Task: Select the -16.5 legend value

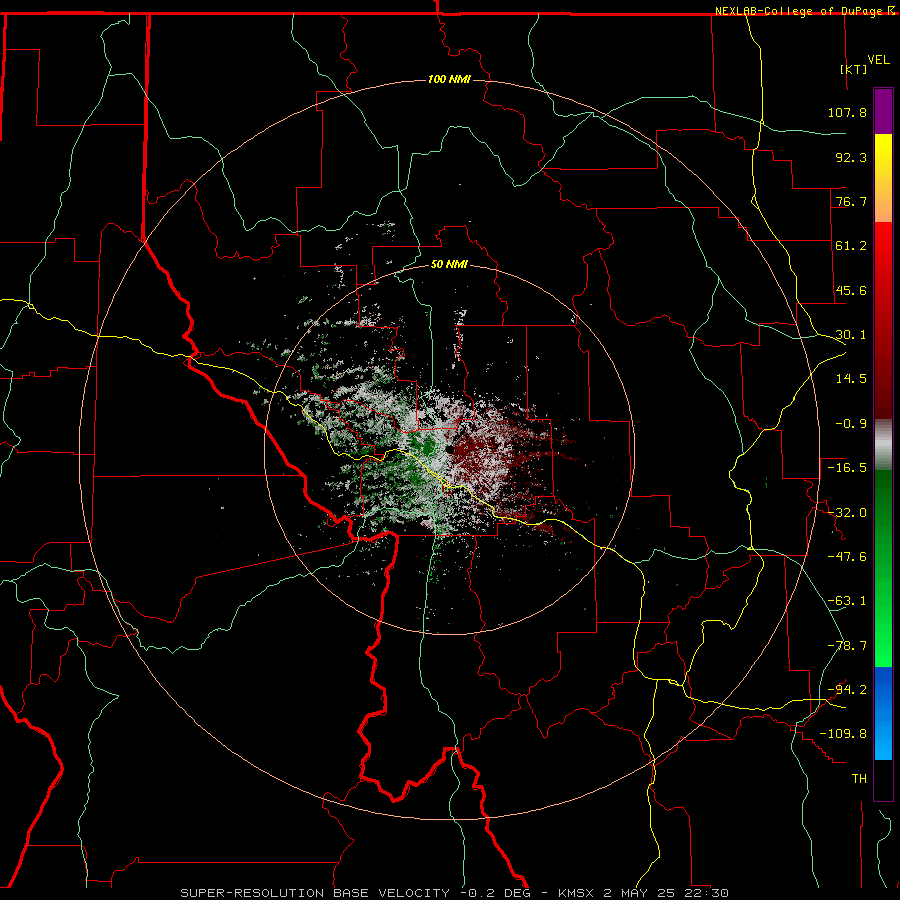Action: pyautogui.click(x=847, y=468)
